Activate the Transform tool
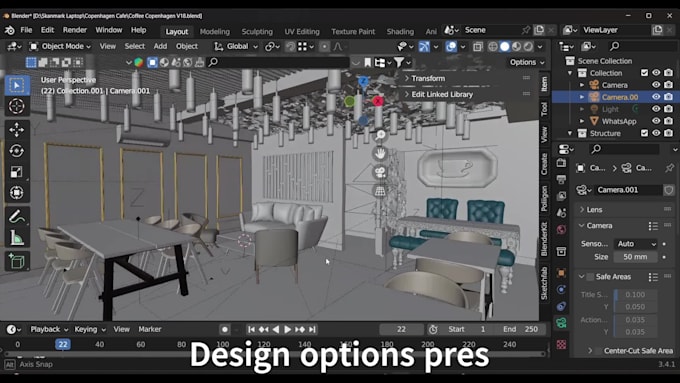 pos(16,193)
